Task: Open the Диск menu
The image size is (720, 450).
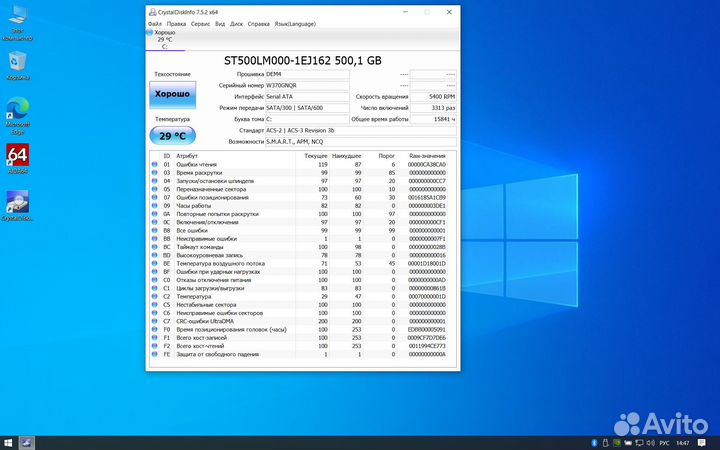Action: tap(236, 24)
